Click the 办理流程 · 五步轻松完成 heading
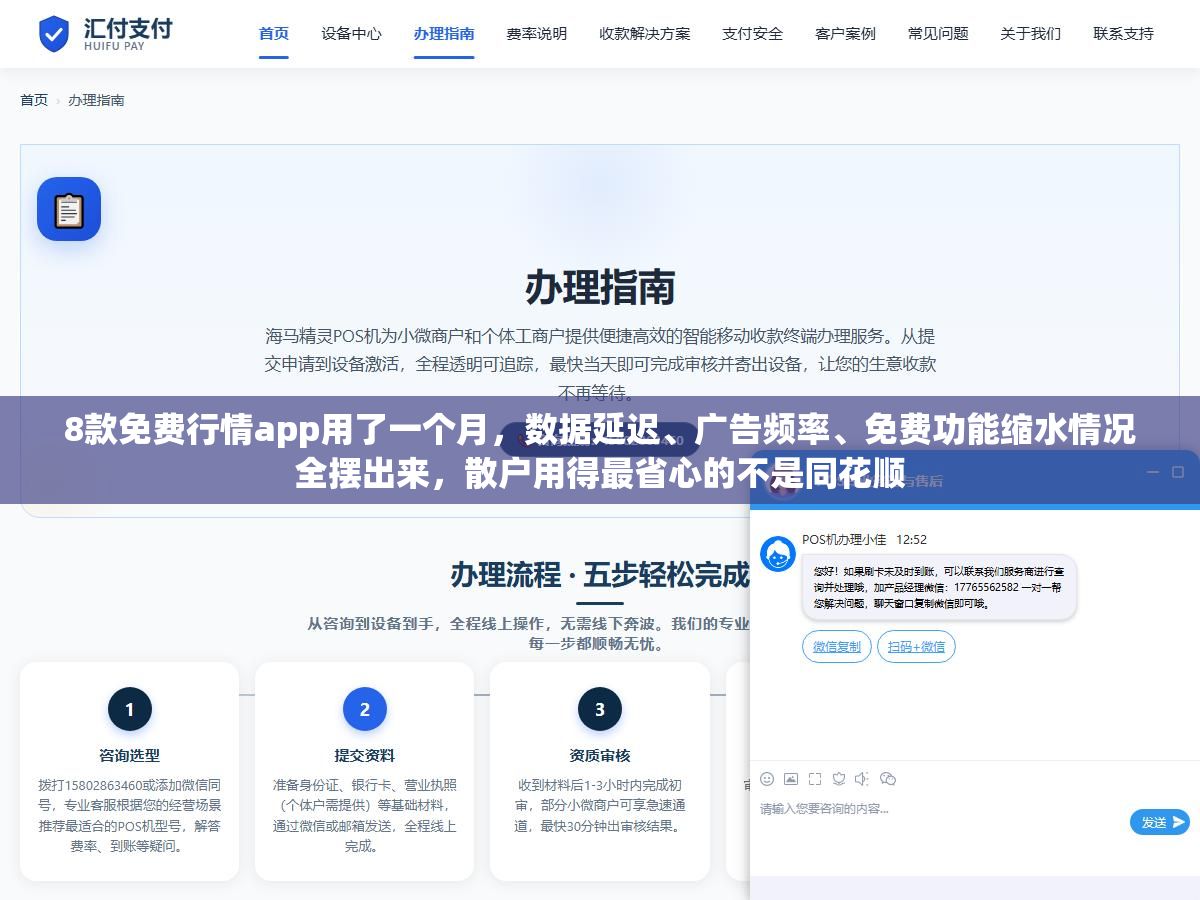The width and height of the screenshot is (1200, 900). [600, 575]
